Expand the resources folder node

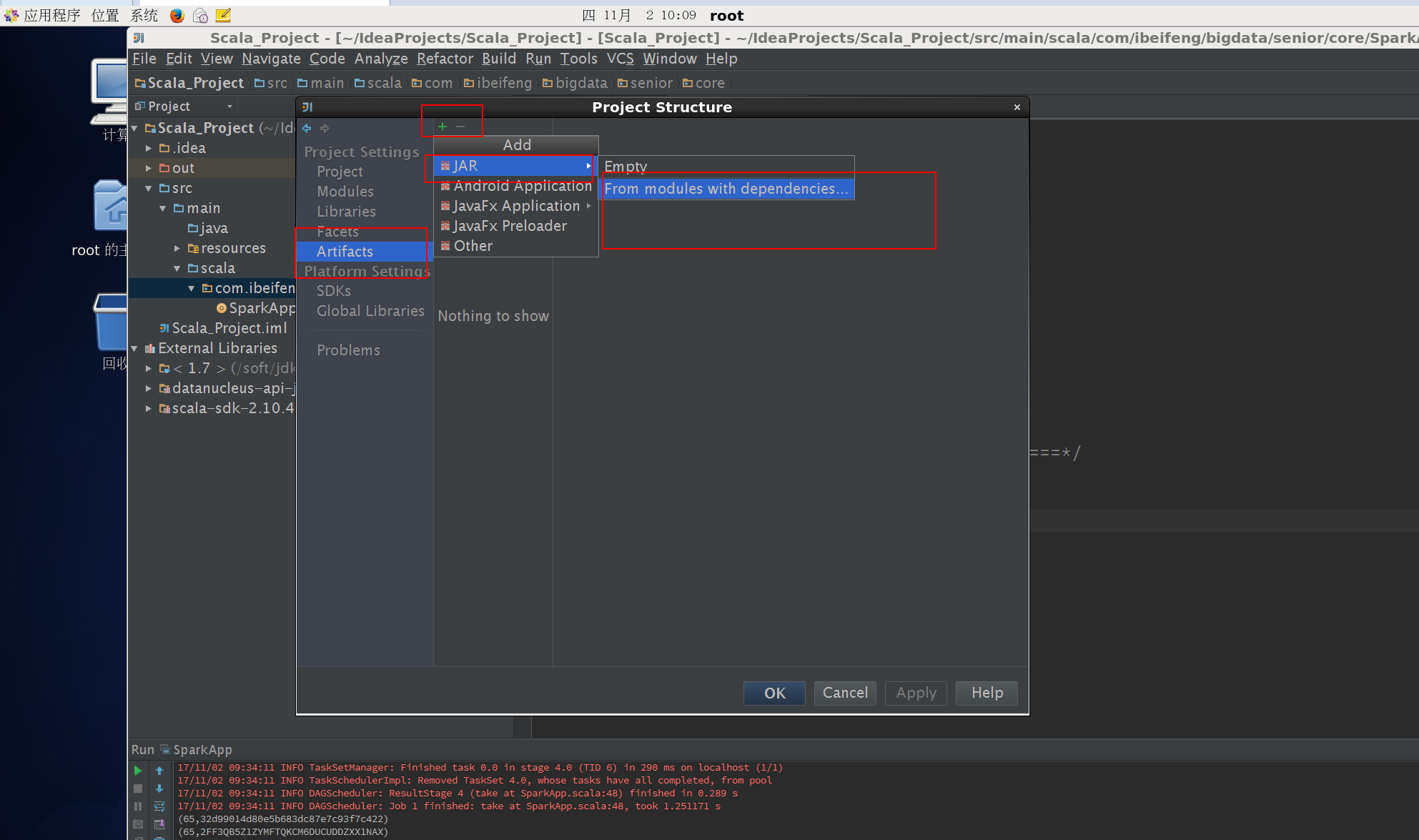click(x=177, y=248)
